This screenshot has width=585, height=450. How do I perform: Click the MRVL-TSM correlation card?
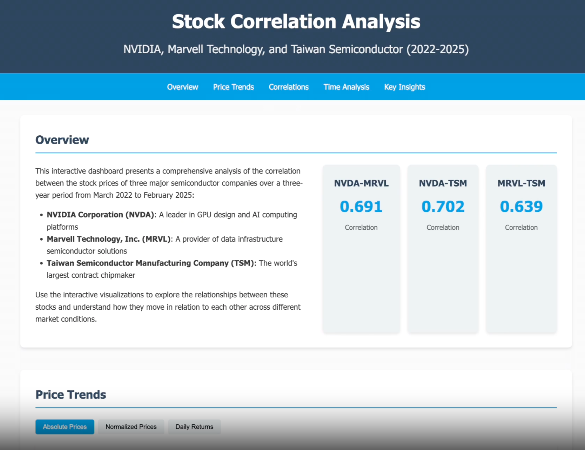pos(521,249)
